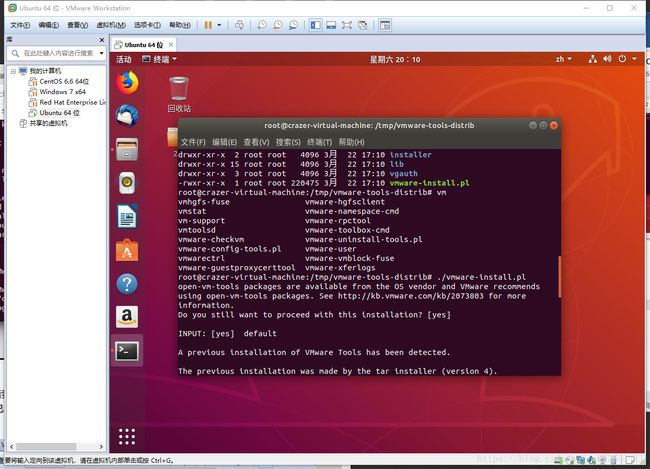Open the Files manager from the dock
The image size is (650, 469).
click(127, 149)
